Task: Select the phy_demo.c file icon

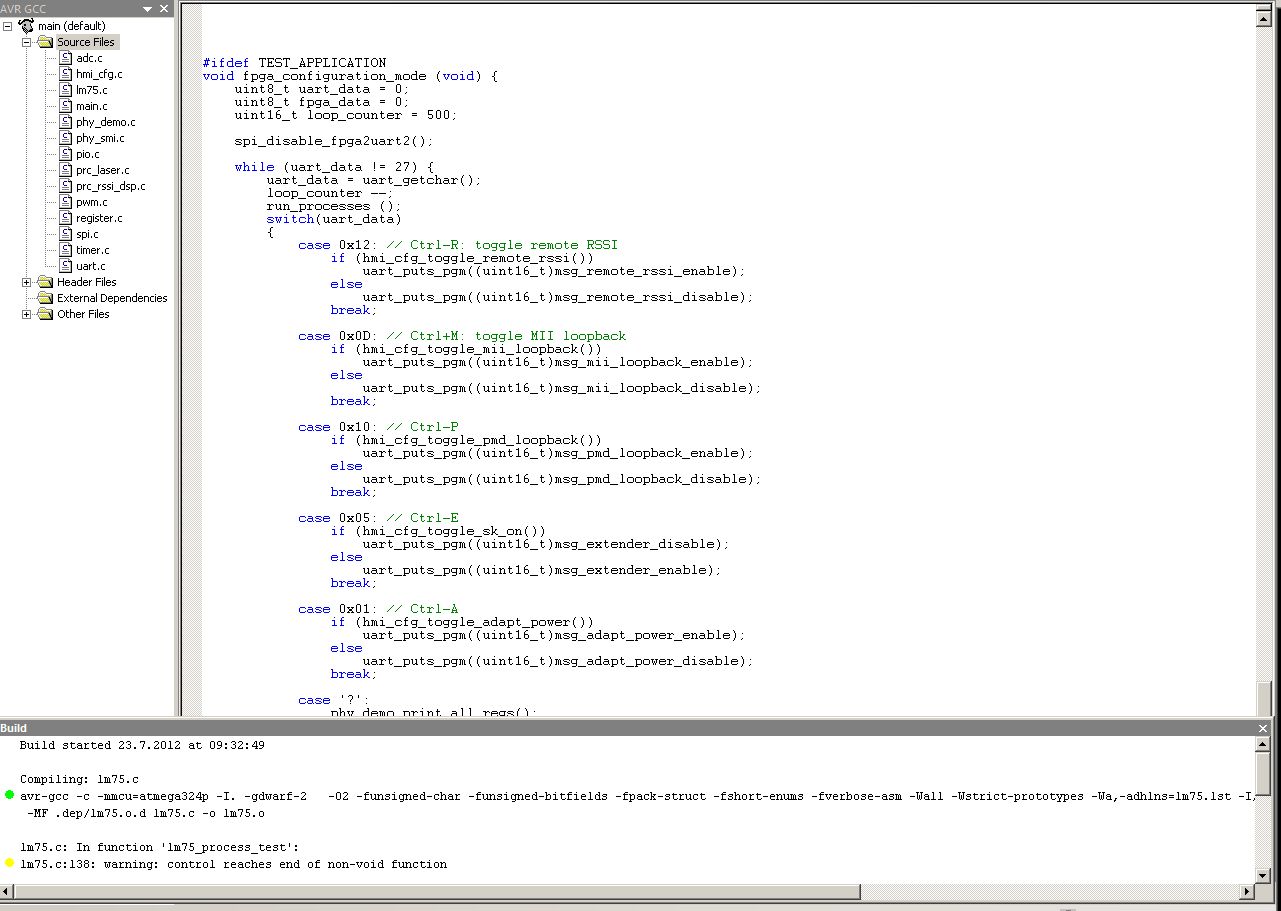Action: (x=66, y=122)
